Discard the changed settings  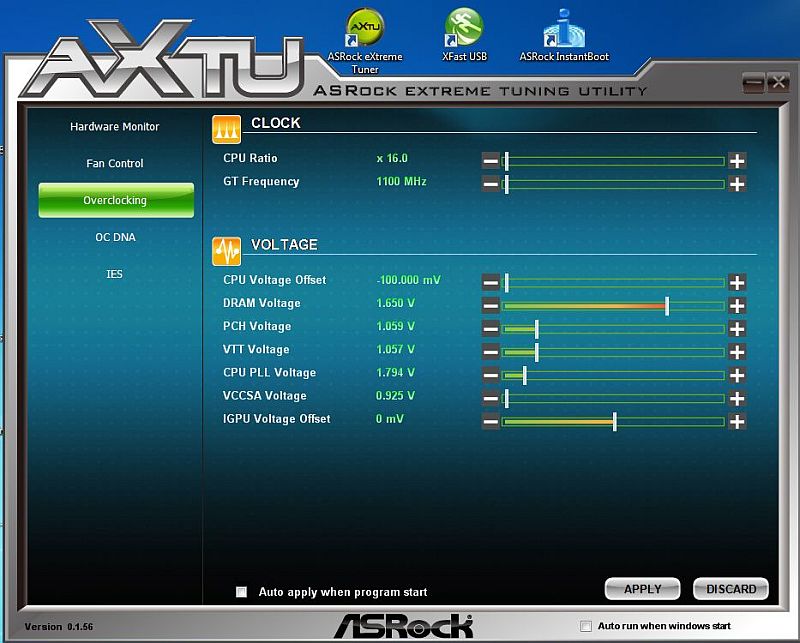coord(731,589)
